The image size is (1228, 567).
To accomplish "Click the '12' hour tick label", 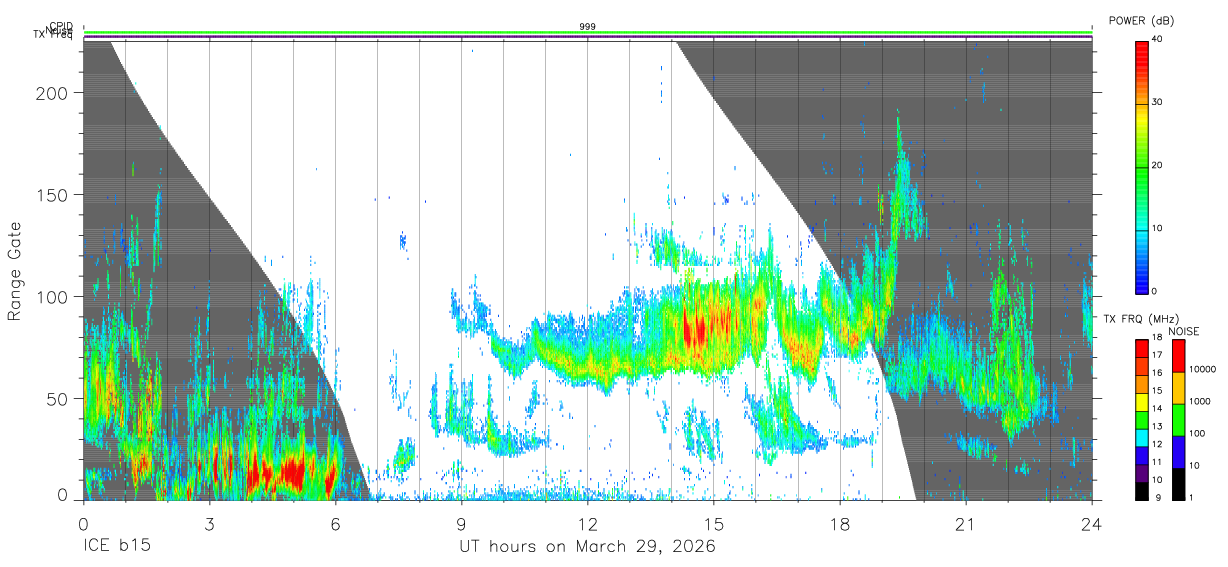I will coord(587,523).
